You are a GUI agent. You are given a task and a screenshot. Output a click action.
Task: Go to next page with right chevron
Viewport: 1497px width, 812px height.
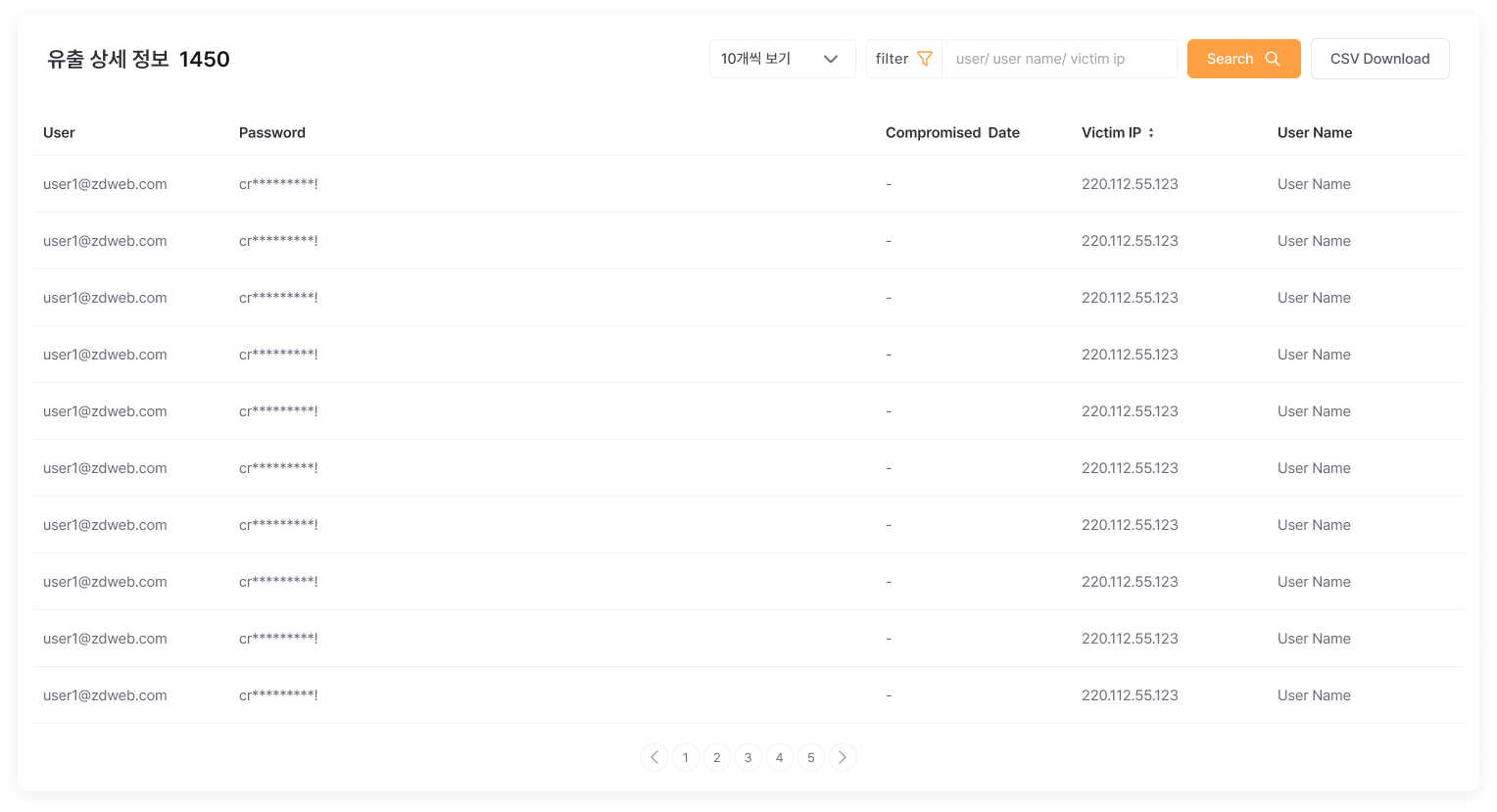[x=843, y=757]
